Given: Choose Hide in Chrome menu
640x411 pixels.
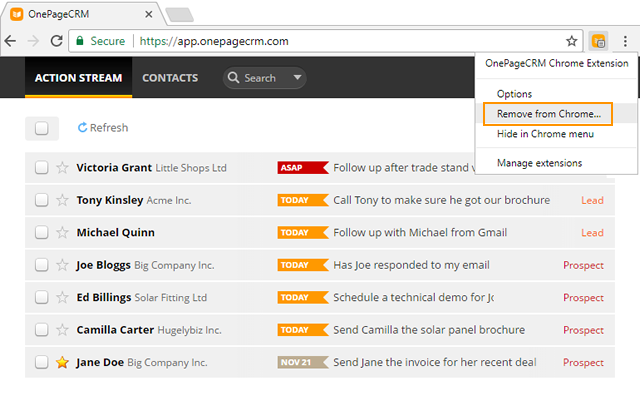Looking at the screenshot, I should coord(545,134).
